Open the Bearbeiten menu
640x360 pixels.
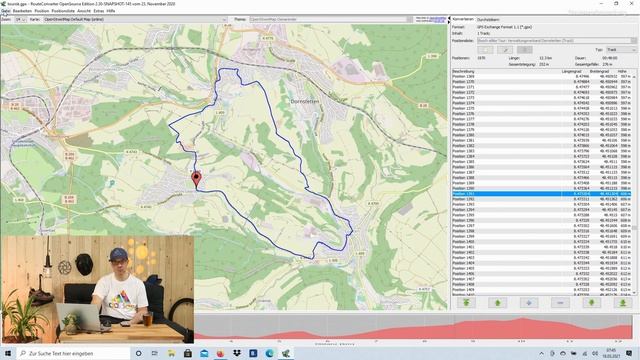22,11
